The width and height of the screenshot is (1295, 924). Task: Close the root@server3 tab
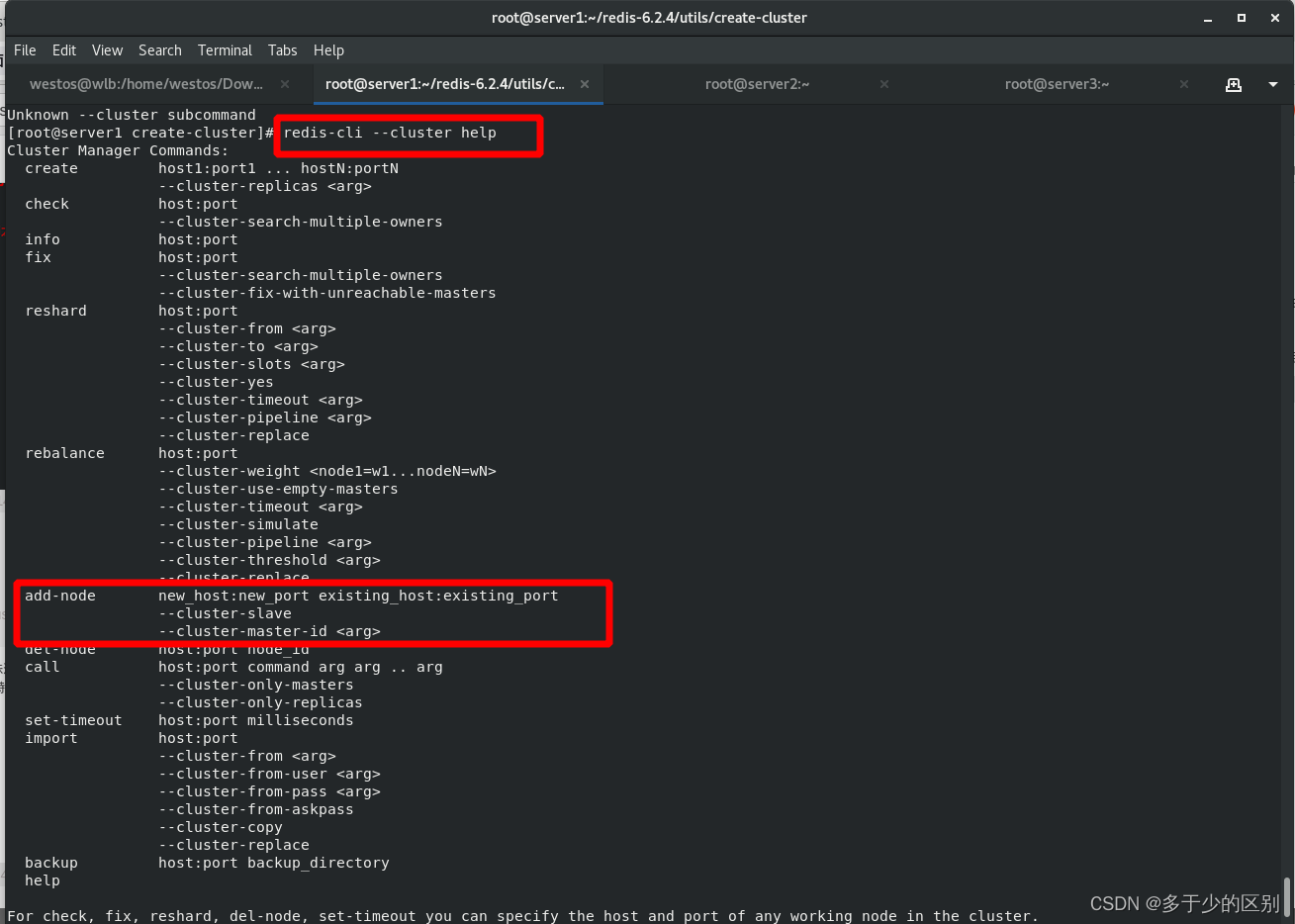coord(1184,84)
